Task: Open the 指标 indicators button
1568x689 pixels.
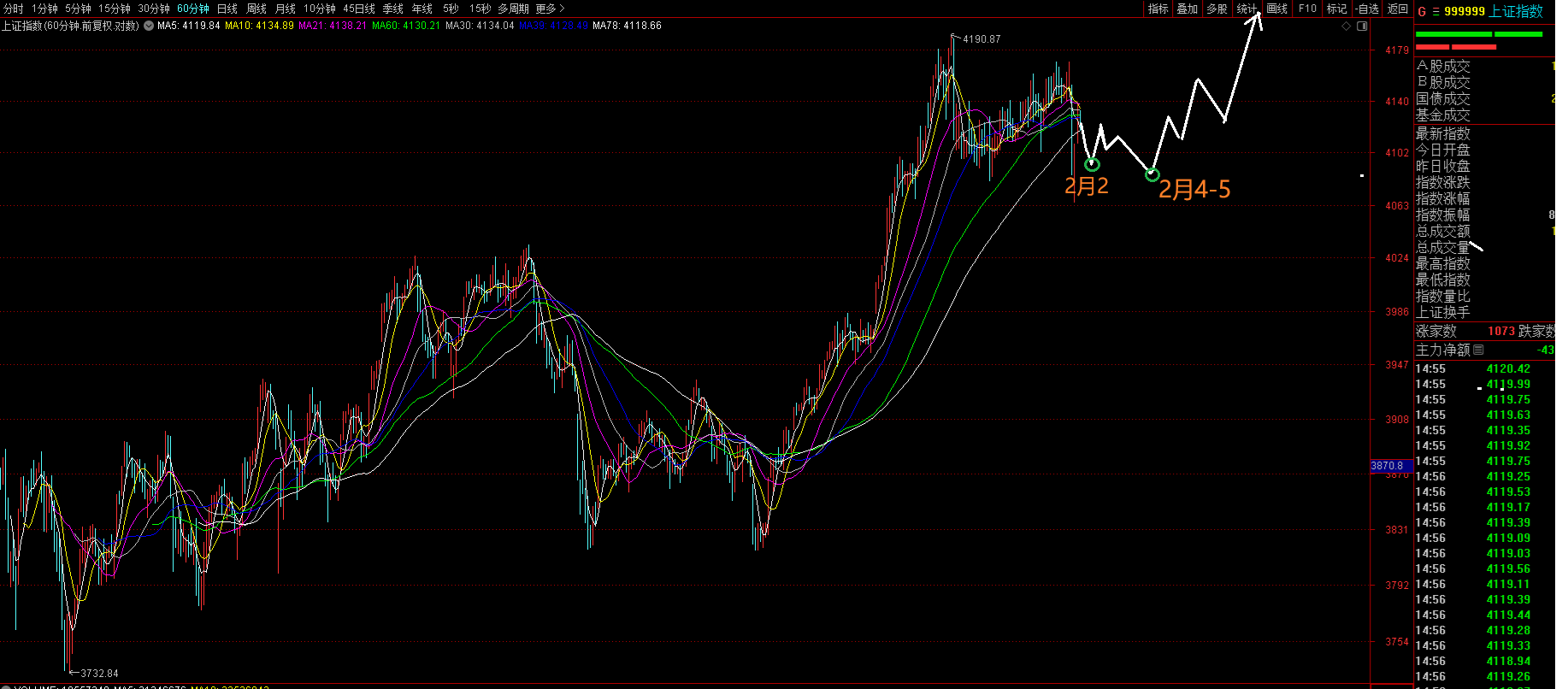Action: (1158, 9)
